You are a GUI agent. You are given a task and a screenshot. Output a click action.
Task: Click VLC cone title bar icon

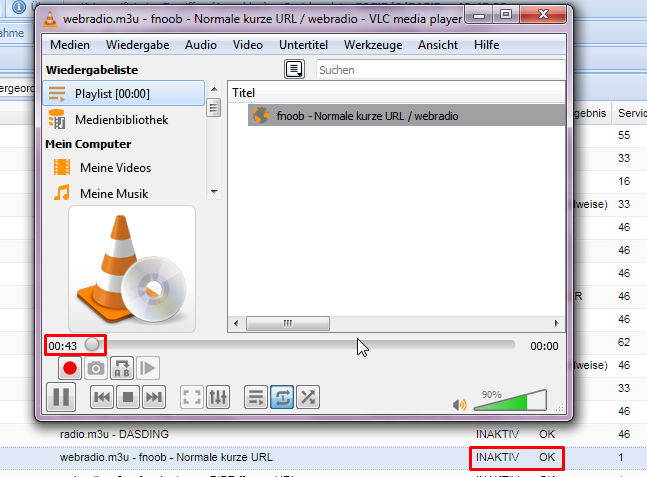point(50,19)
